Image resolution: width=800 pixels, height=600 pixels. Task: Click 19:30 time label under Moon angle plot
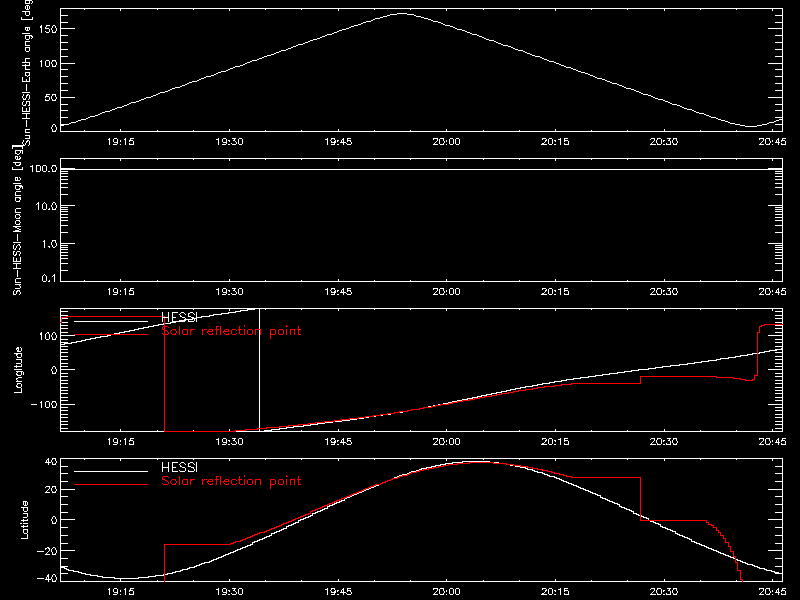tap(230, 292)
